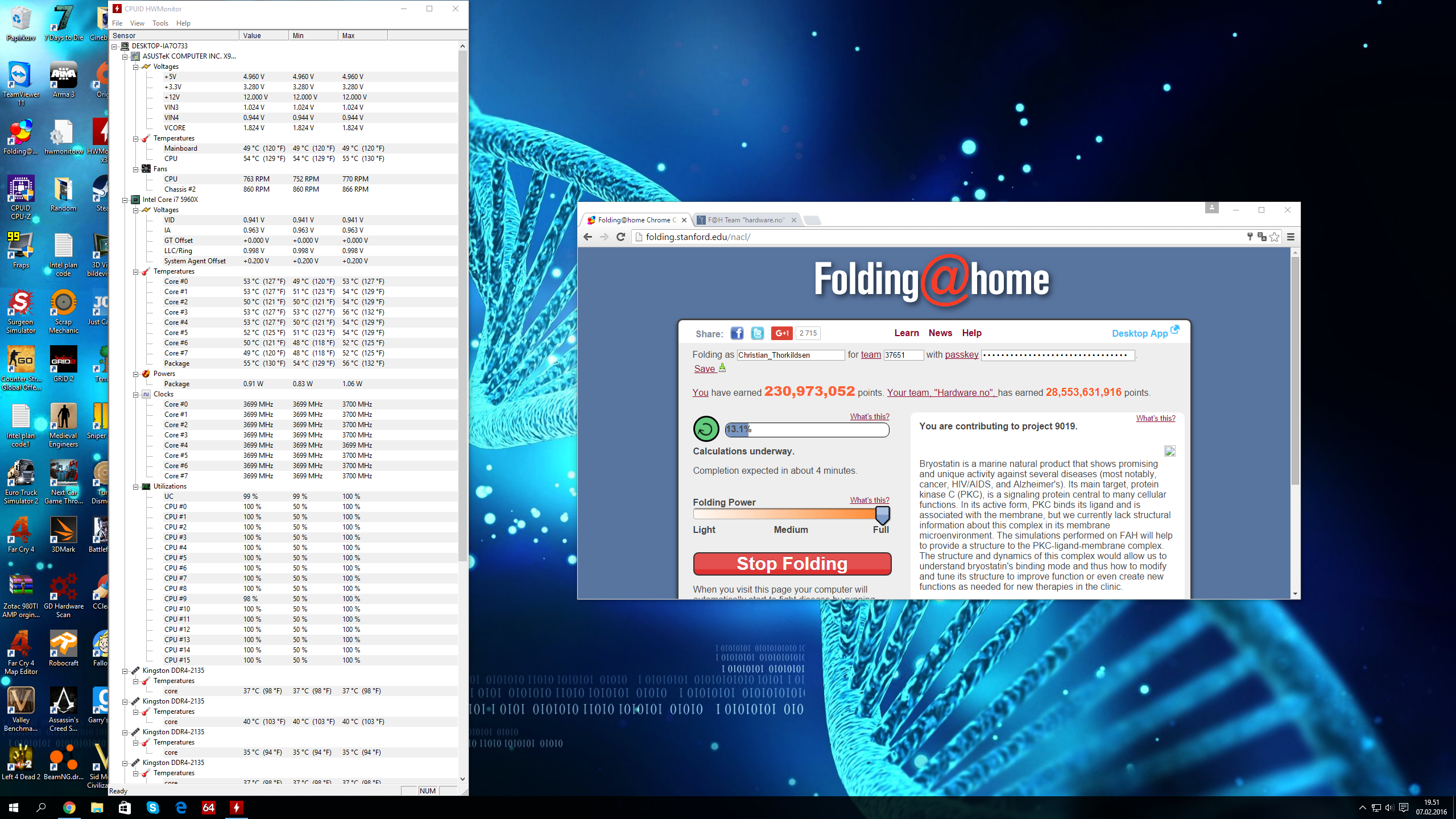Open the TeamViewer 11 desktop shortcut

coord(21,84)
